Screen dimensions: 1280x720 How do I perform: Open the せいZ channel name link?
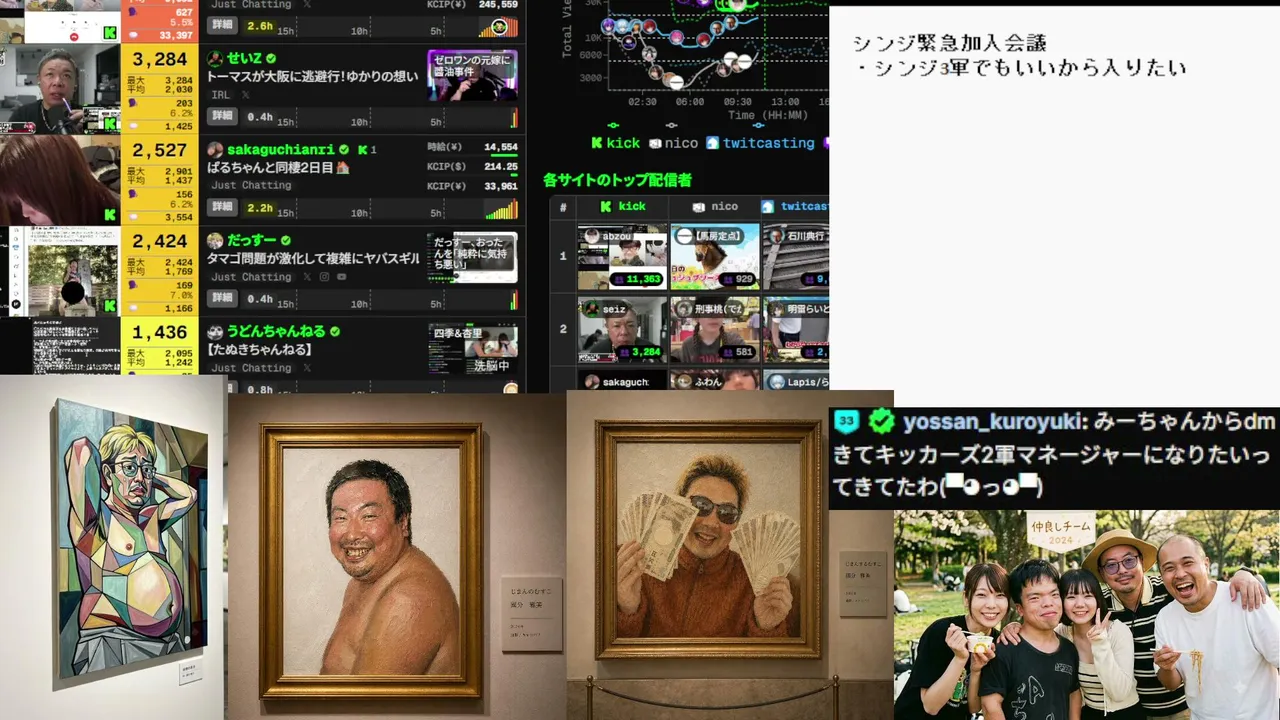[x=244, y=59]
